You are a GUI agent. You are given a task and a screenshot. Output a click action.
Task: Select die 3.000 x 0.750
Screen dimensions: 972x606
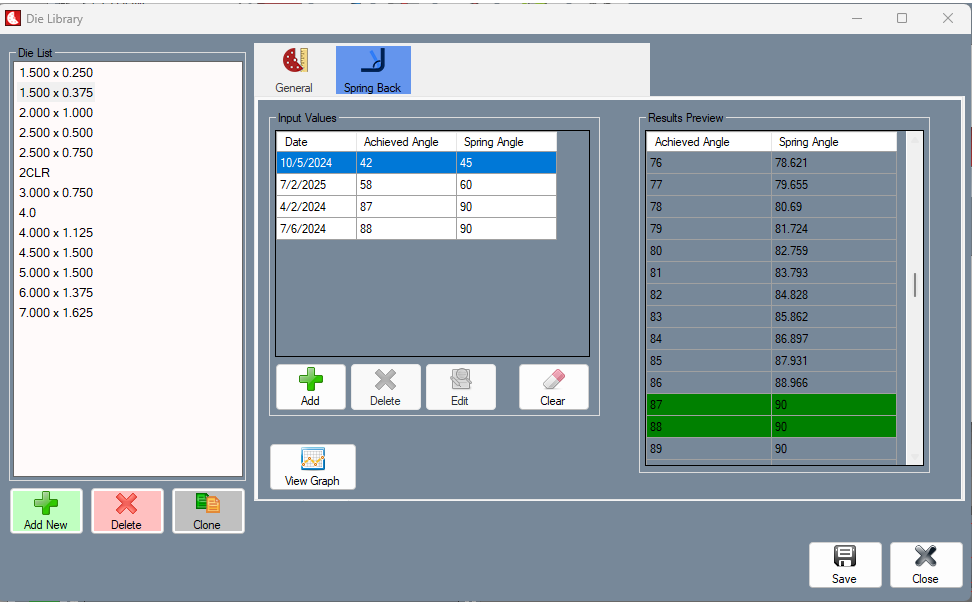tap(56, 193)
